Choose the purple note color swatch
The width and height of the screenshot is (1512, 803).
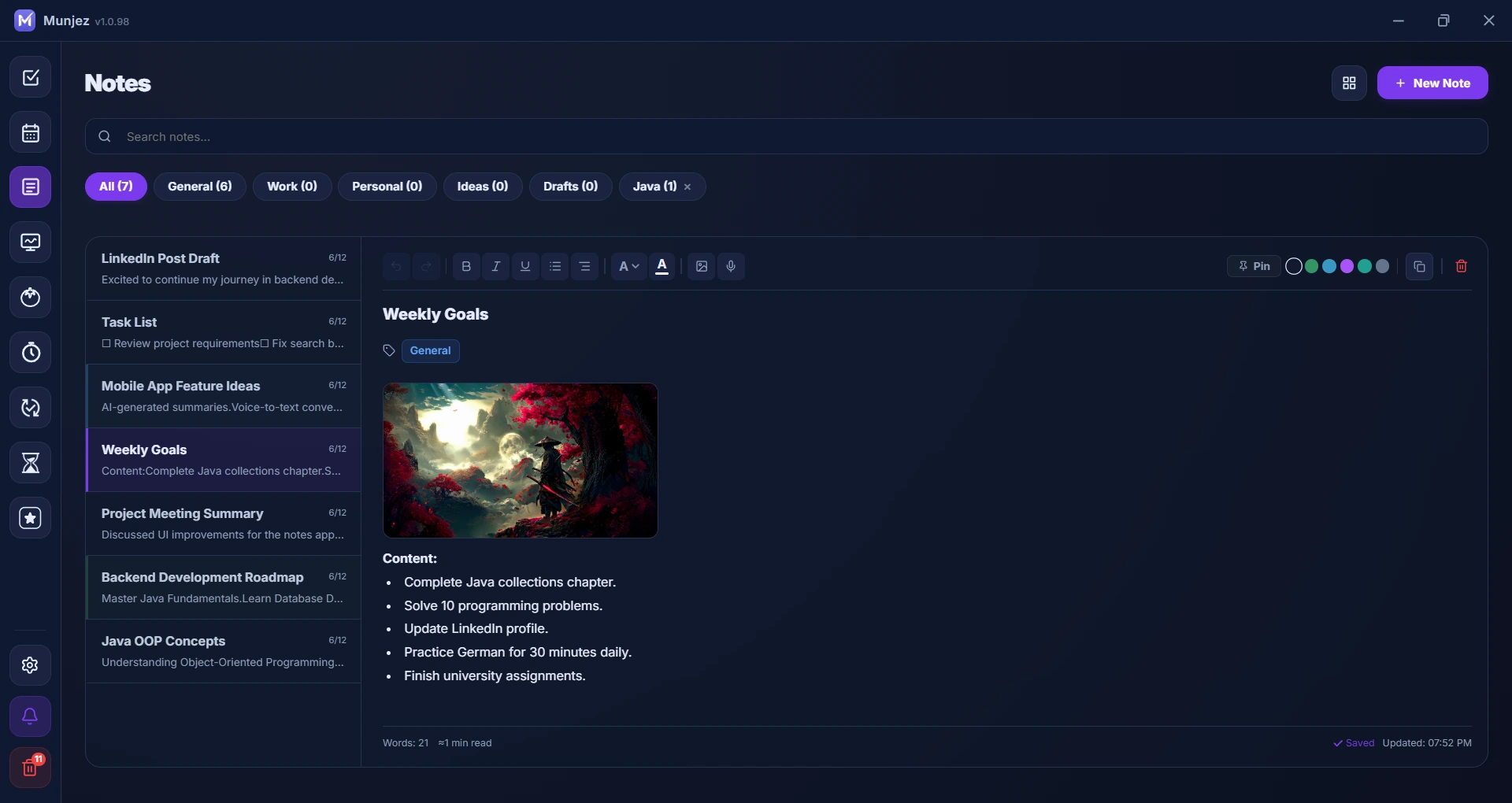tap(1347, 266)
